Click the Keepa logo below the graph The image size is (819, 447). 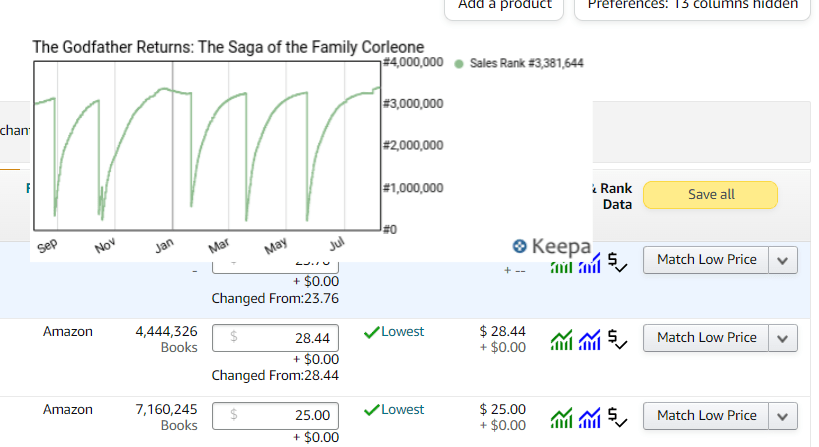pos(551,246)
